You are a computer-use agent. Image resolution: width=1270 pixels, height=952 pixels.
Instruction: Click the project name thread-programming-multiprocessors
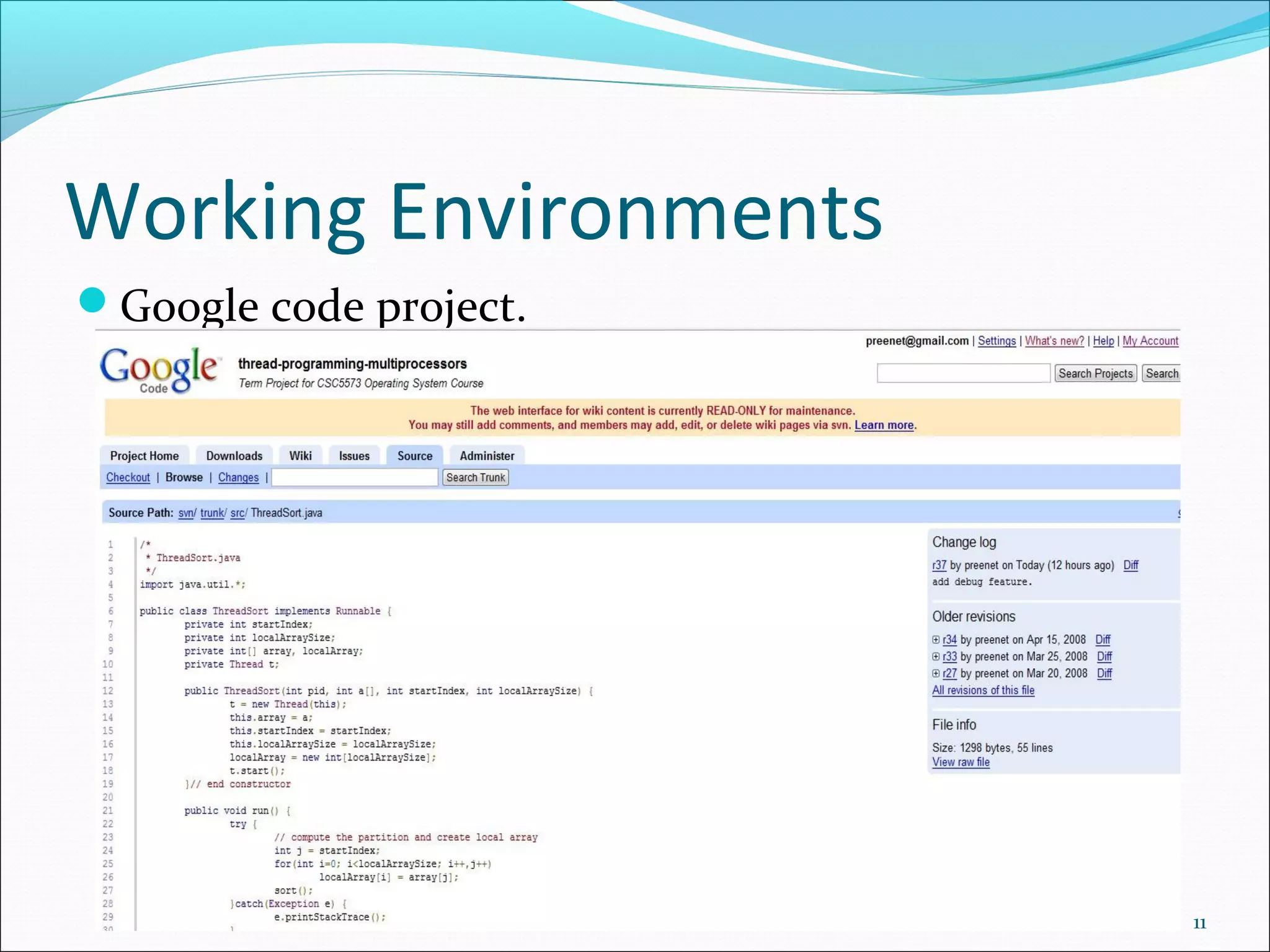352,364
